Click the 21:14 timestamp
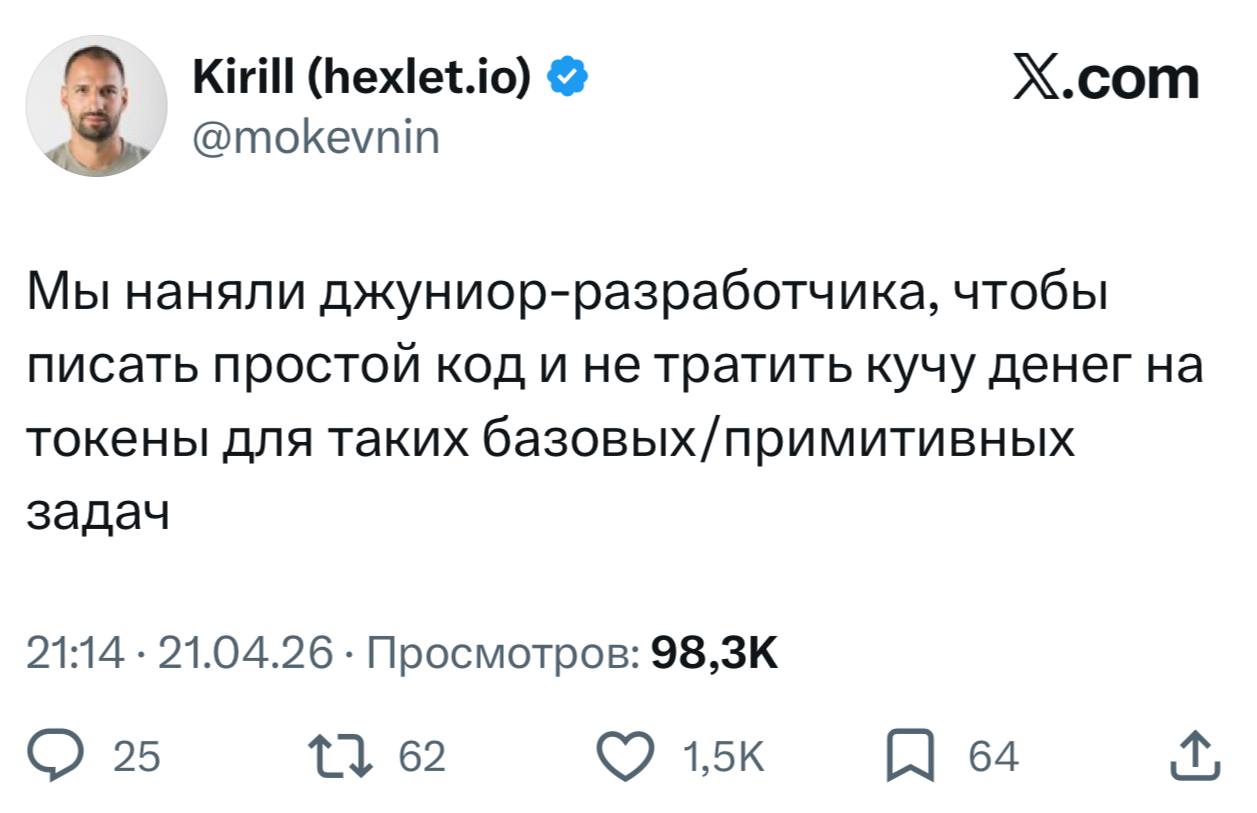The height and width of the screenshot is (813, 1257). tap(74, 654)
